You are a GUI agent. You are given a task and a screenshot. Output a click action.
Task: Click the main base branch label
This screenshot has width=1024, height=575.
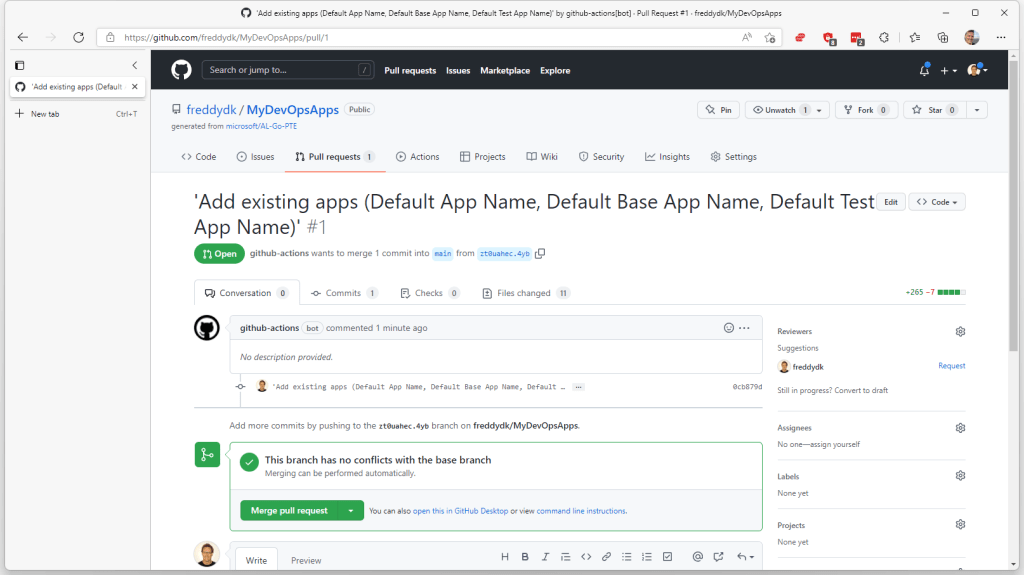[443, 254]
